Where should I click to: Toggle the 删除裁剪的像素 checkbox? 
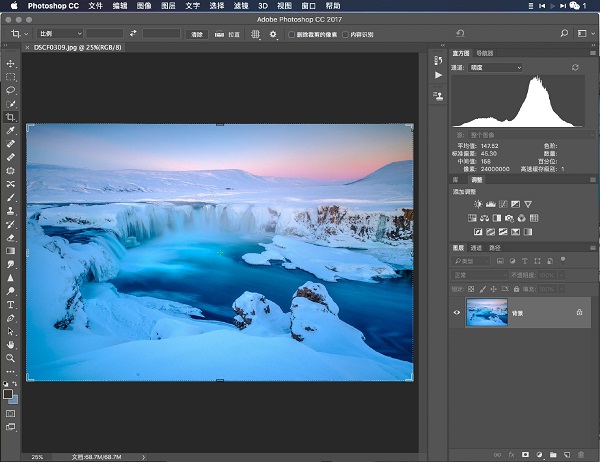click(290, 34)
